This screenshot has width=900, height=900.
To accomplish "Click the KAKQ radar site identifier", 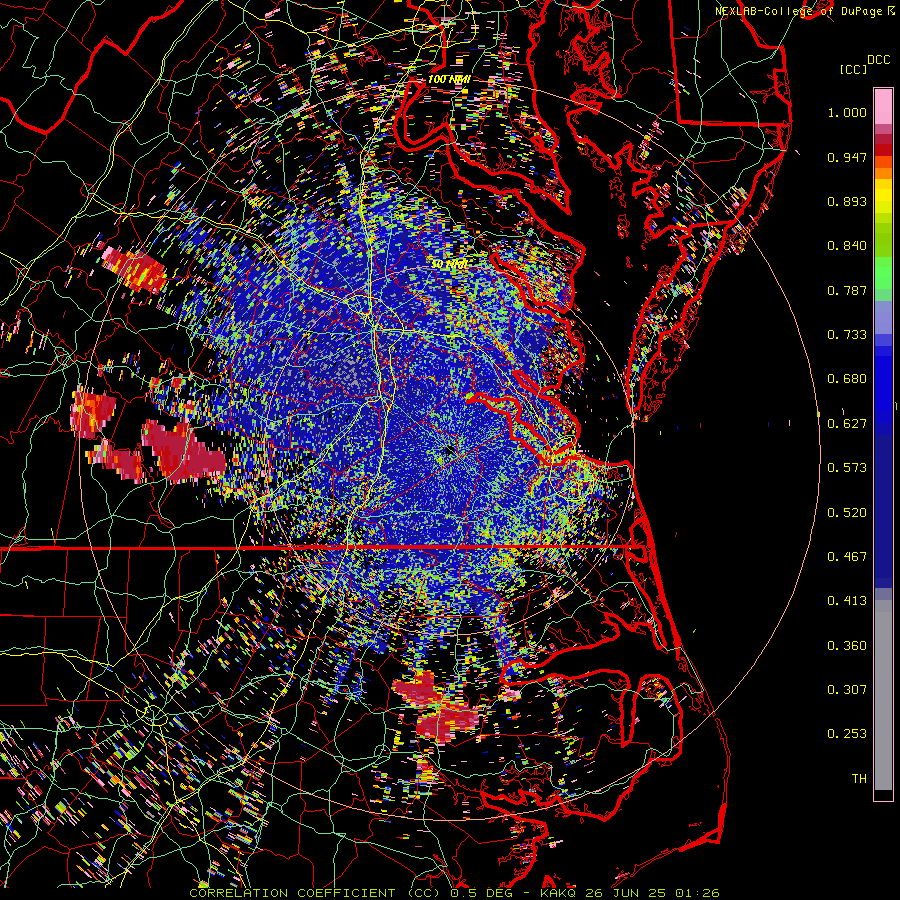I will (560, 893).
